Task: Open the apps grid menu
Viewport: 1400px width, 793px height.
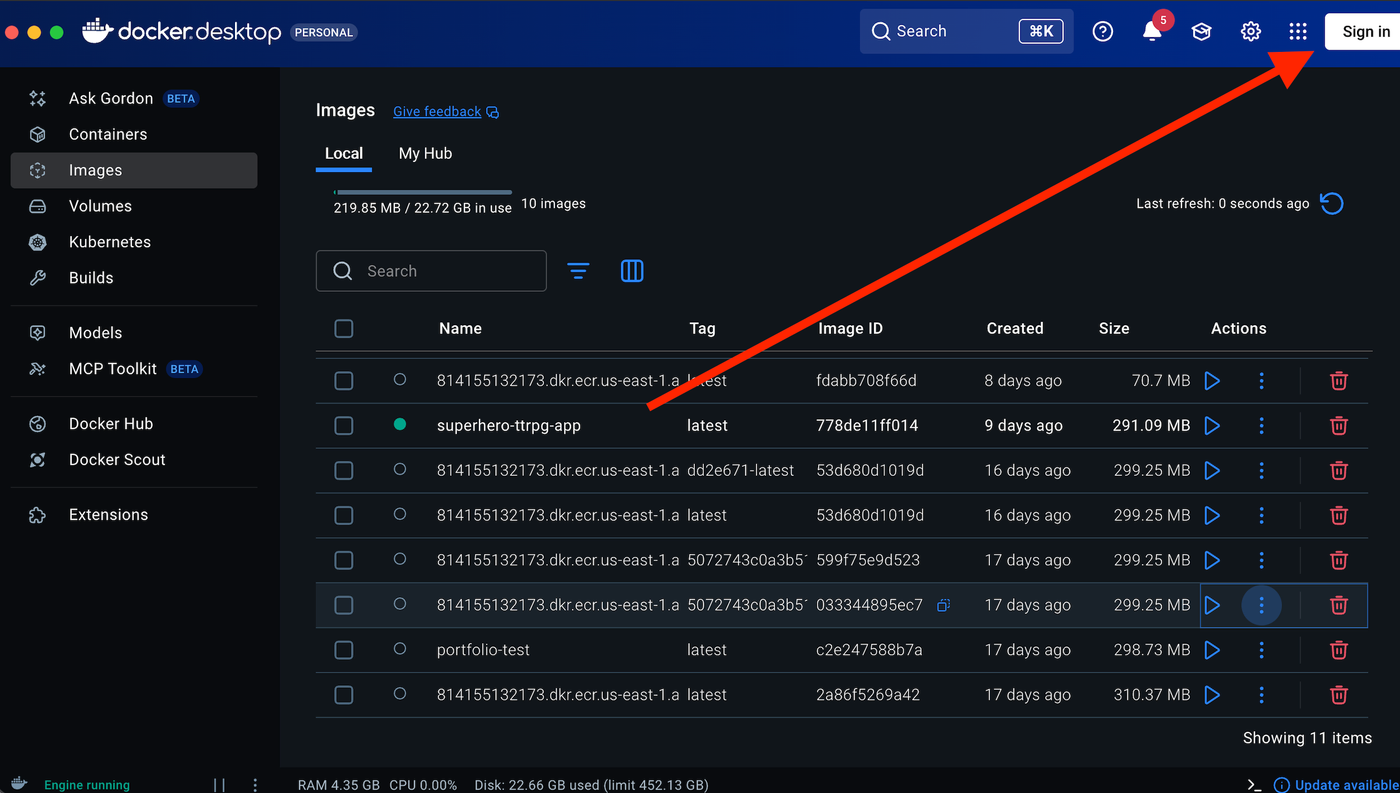Action: pos(1298,32)
